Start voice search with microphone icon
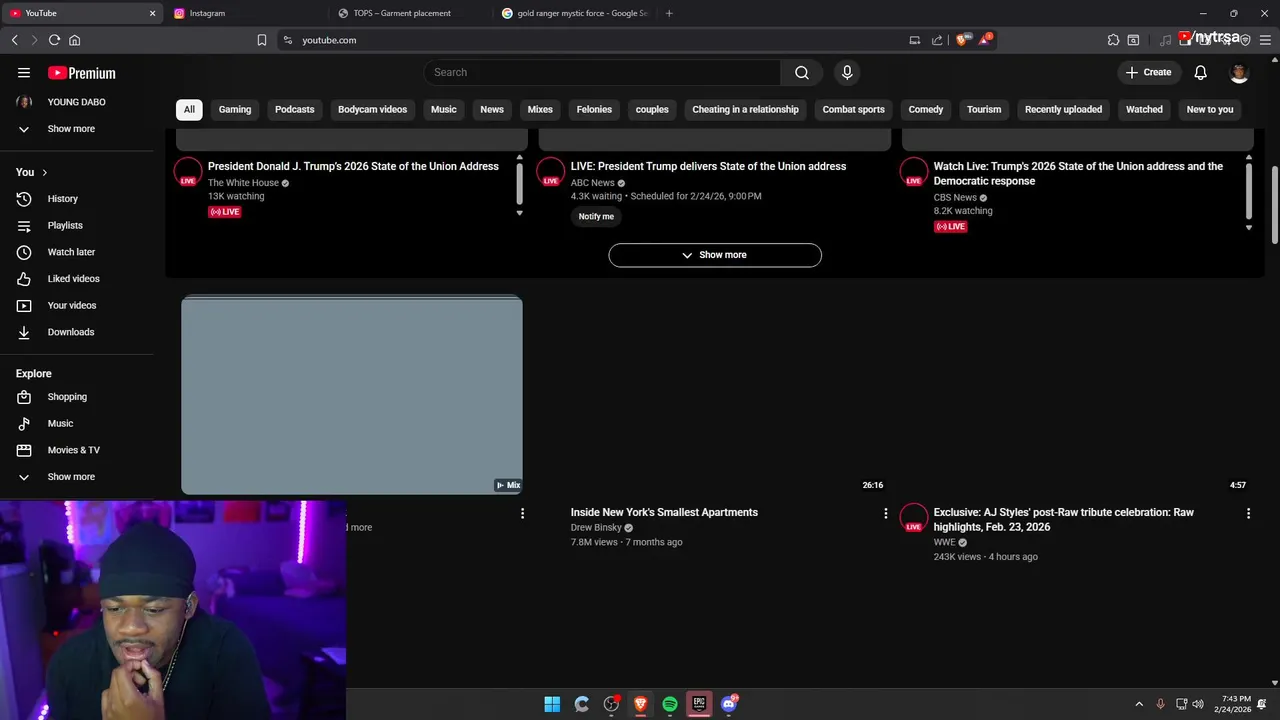 (x=847, y=72)
